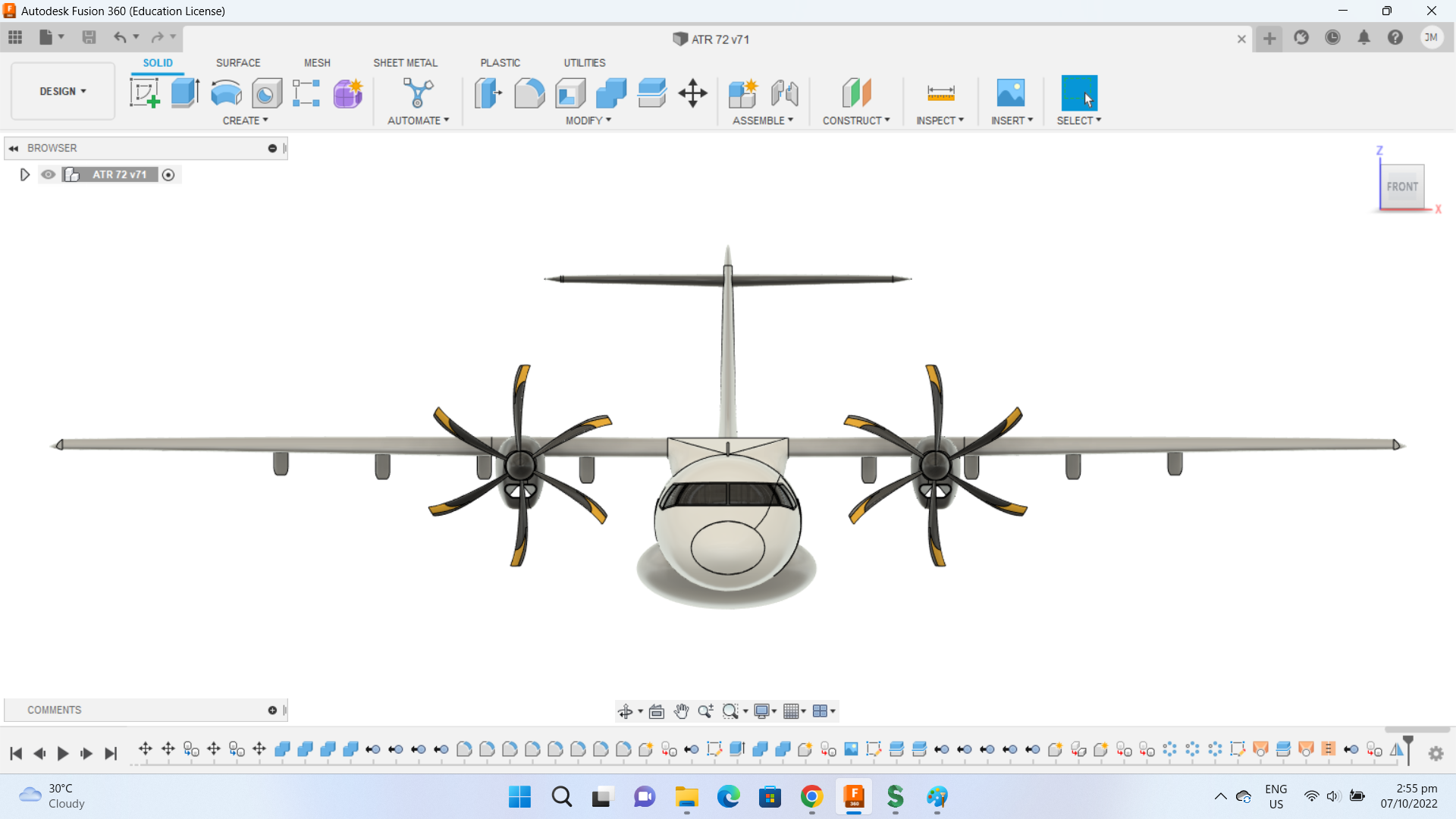Screen dimensions: 1456x819
Task: Collapse the Browser panel
Action: pos(14,148)
